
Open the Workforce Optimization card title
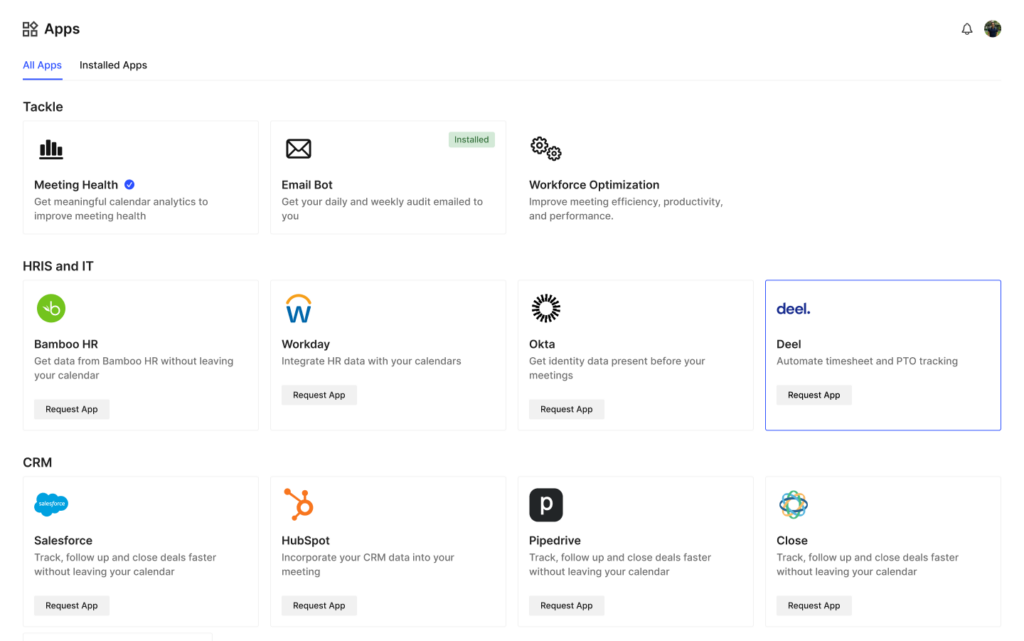[594, 185]
